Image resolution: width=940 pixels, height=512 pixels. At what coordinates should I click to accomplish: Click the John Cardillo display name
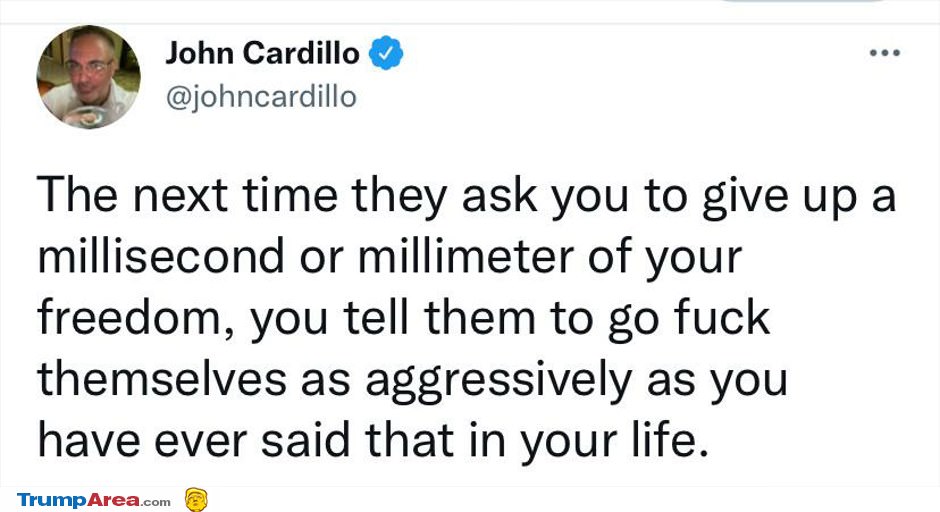[262, 53]
